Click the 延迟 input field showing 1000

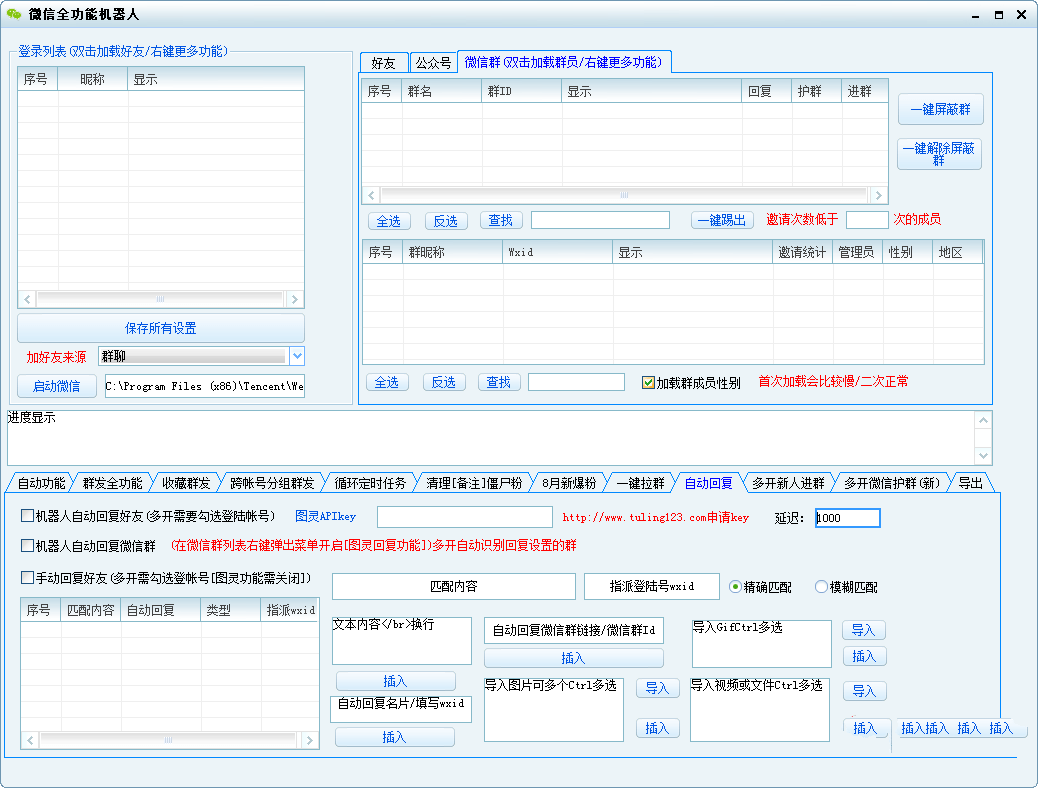click(x=847, y=518)
